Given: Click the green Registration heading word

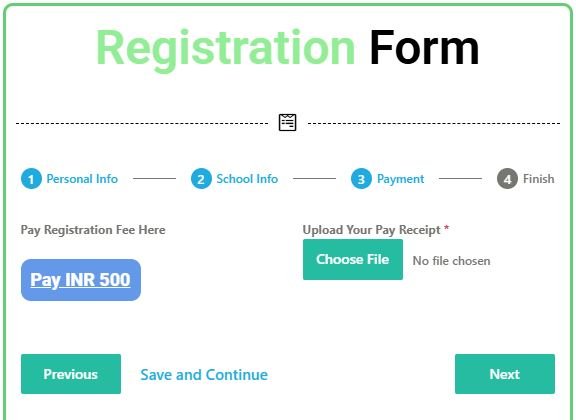Looking at the screenshot, I should coord(226,49).
